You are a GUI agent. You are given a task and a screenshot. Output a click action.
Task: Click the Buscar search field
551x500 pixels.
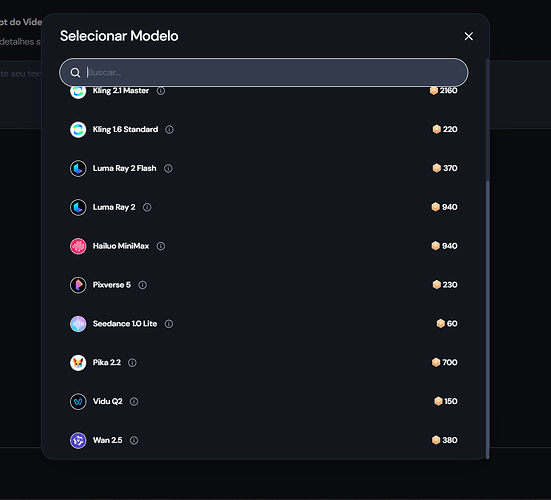[264, 72]
